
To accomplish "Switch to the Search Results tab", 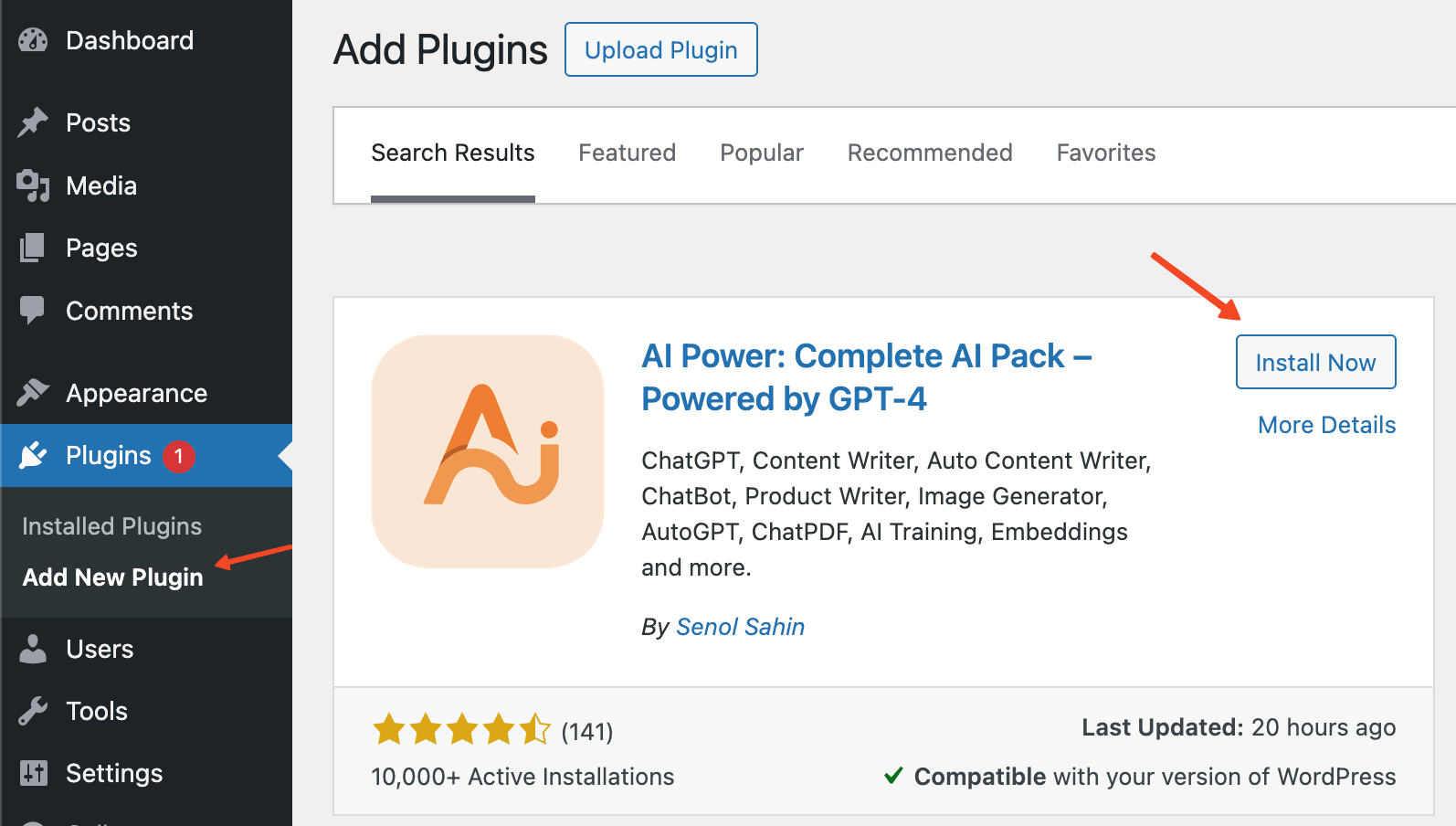I will pos(453,153).
